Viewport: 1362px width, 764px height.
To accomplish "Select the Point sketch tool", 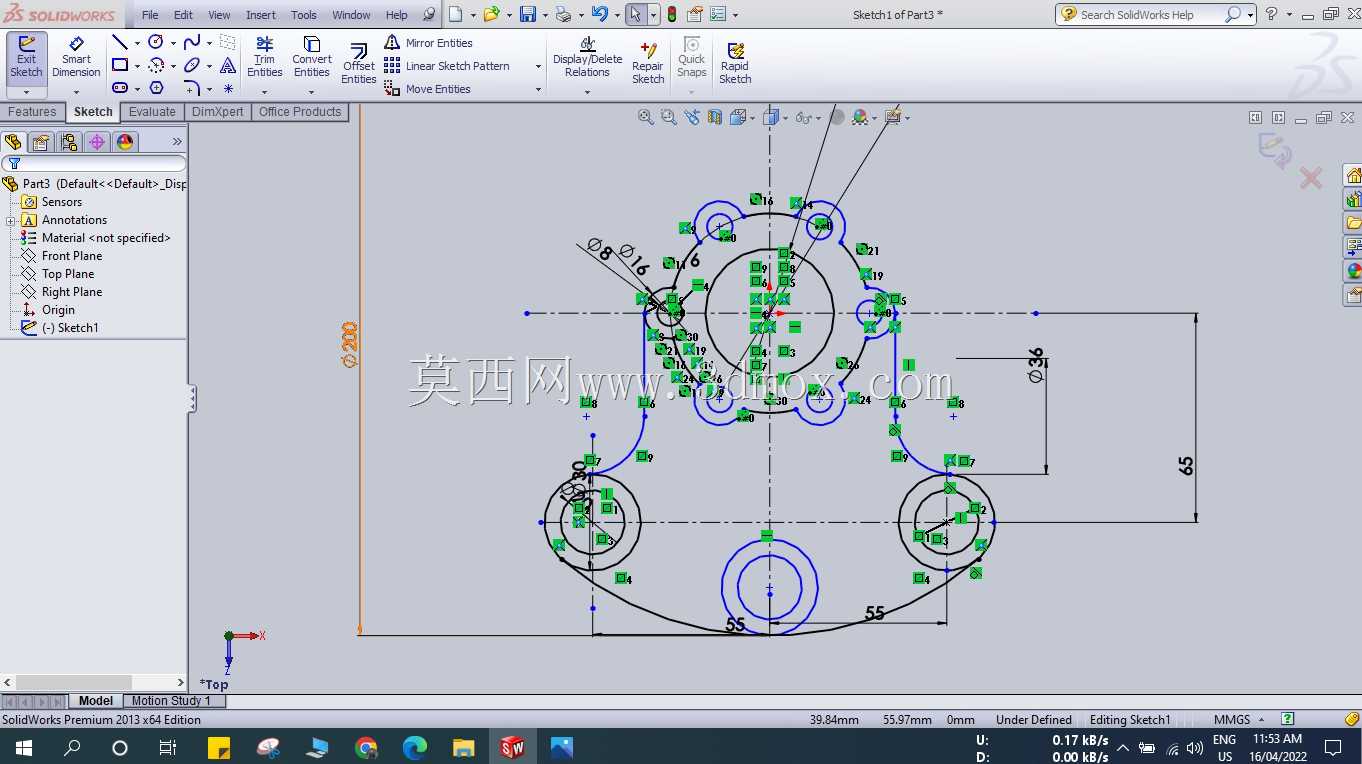I will coord(228,88).
